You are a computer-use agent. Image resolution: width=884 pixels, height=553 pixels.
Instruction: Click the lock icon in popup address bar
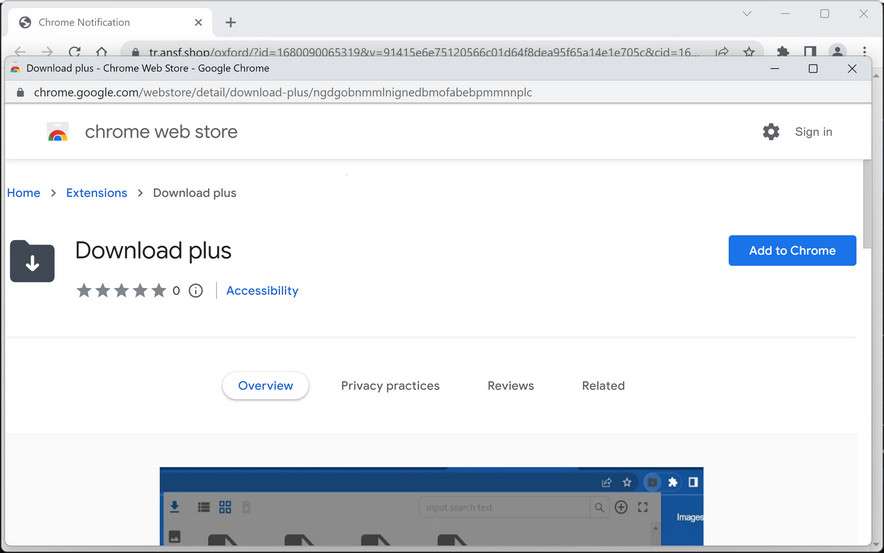20,92
